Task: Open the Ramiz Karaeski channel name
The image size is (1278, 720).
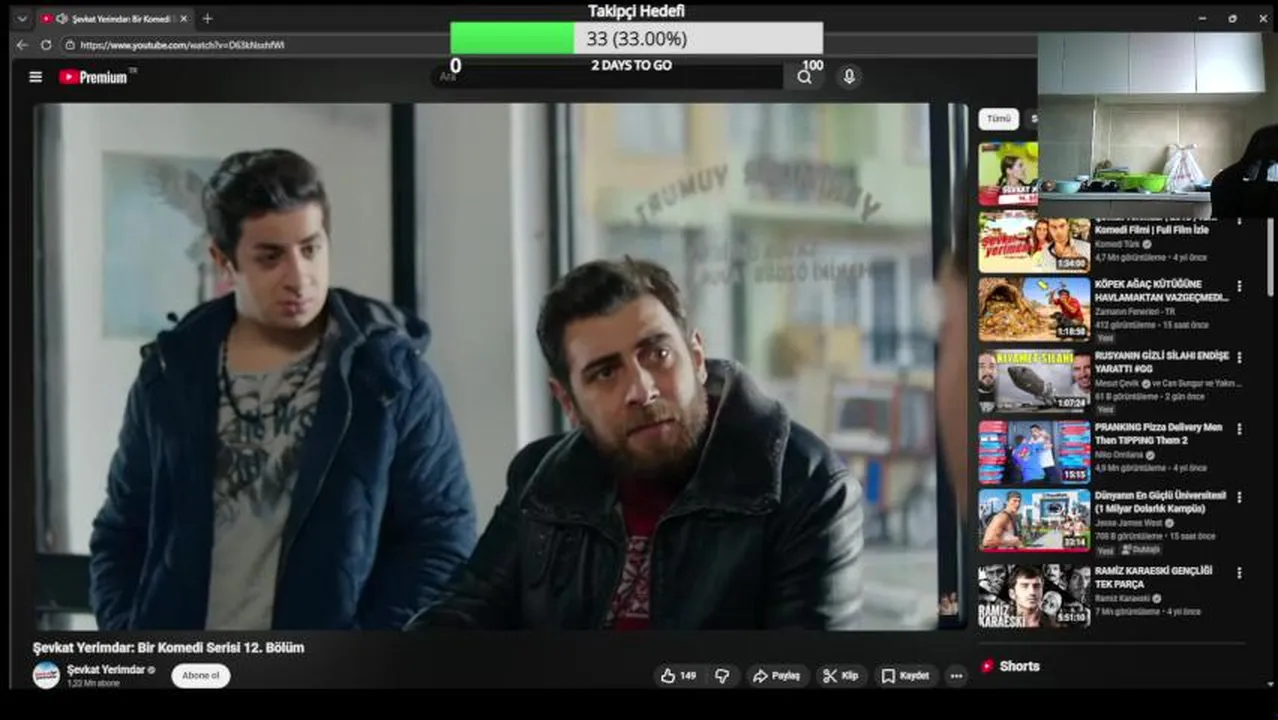Action: pos(1123,598)
